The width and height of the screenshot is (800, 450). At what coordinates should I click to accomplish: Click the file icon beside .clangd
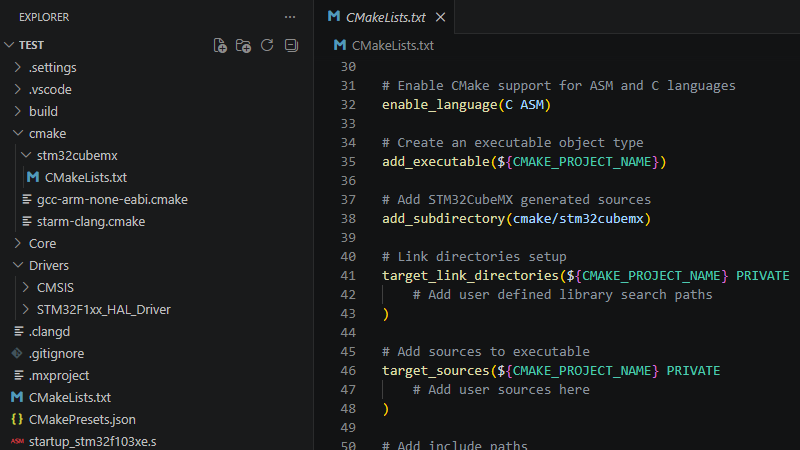click(19, 331)
